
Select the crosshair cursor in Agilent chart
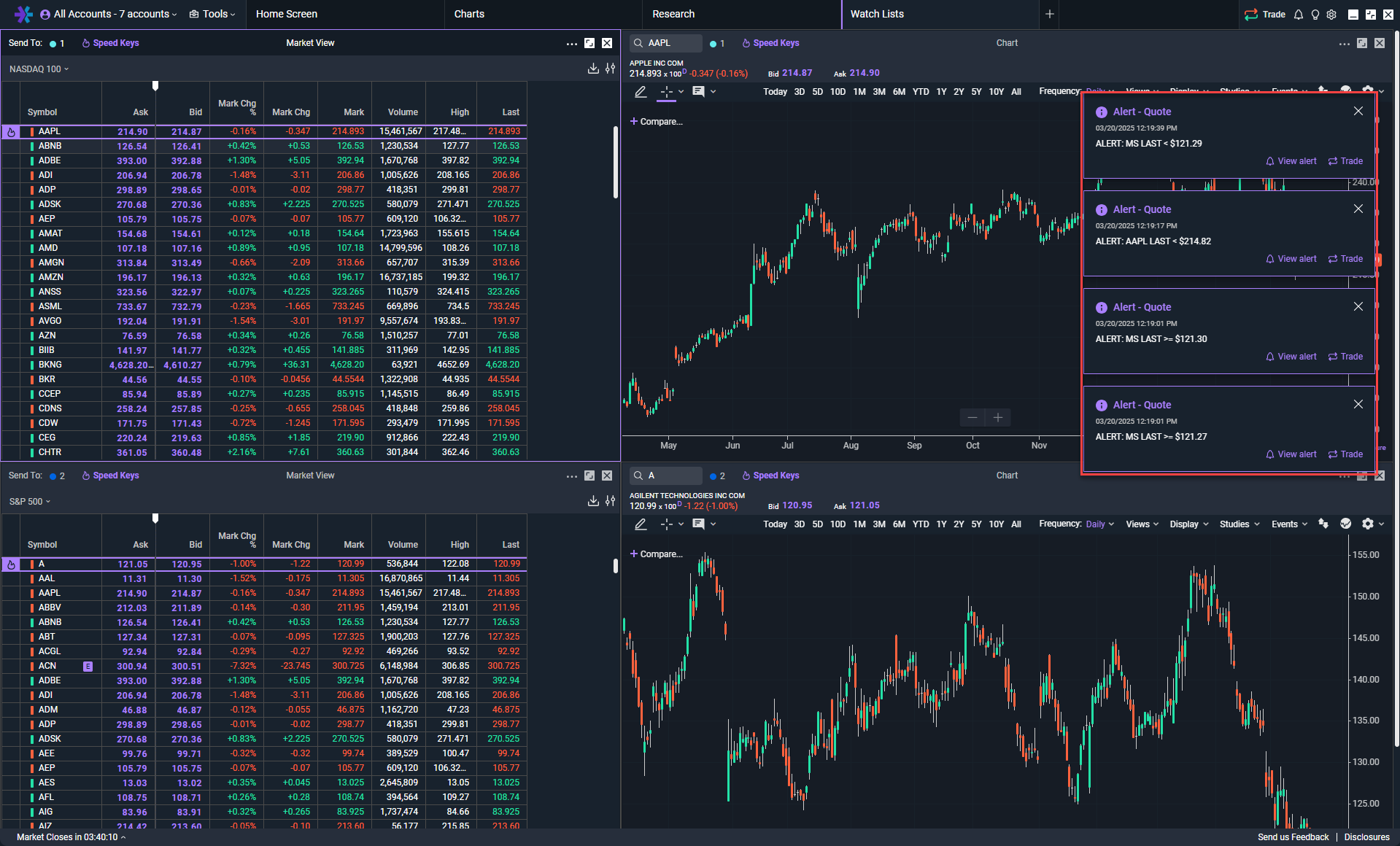click(x=666, y=524)
